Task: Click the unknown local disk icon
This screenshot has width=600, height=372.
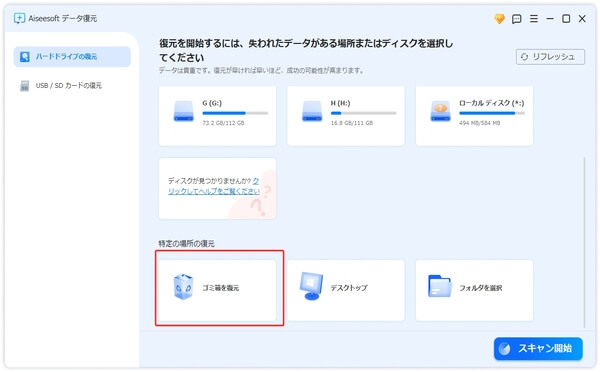Action: point(440,111)
